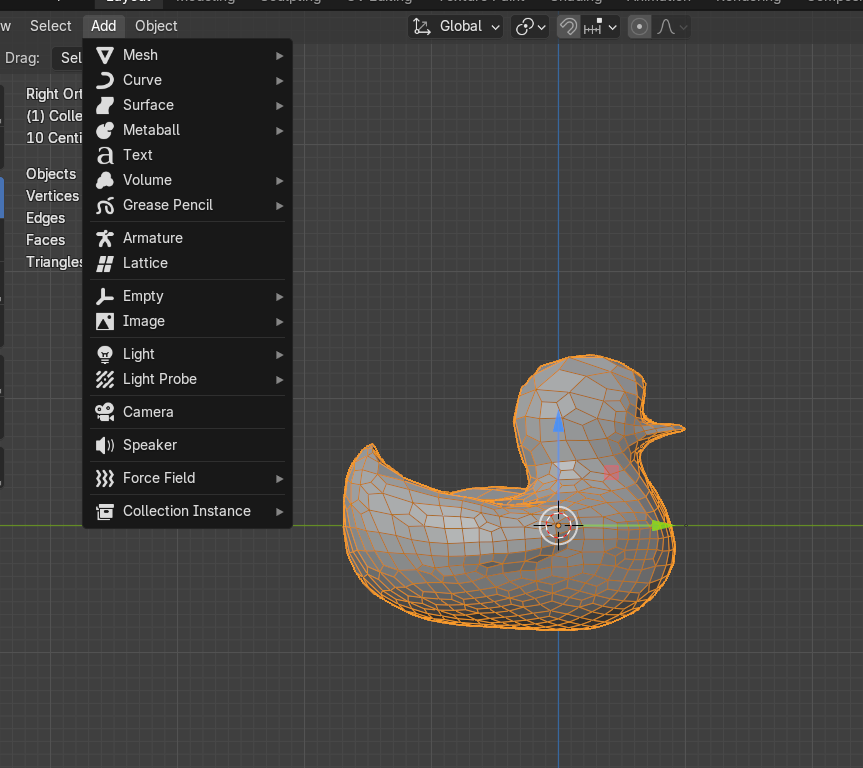This screenshot has height=768, width=863.
Task: Toggle the snapping magnet button
Action: pos(569,26)
